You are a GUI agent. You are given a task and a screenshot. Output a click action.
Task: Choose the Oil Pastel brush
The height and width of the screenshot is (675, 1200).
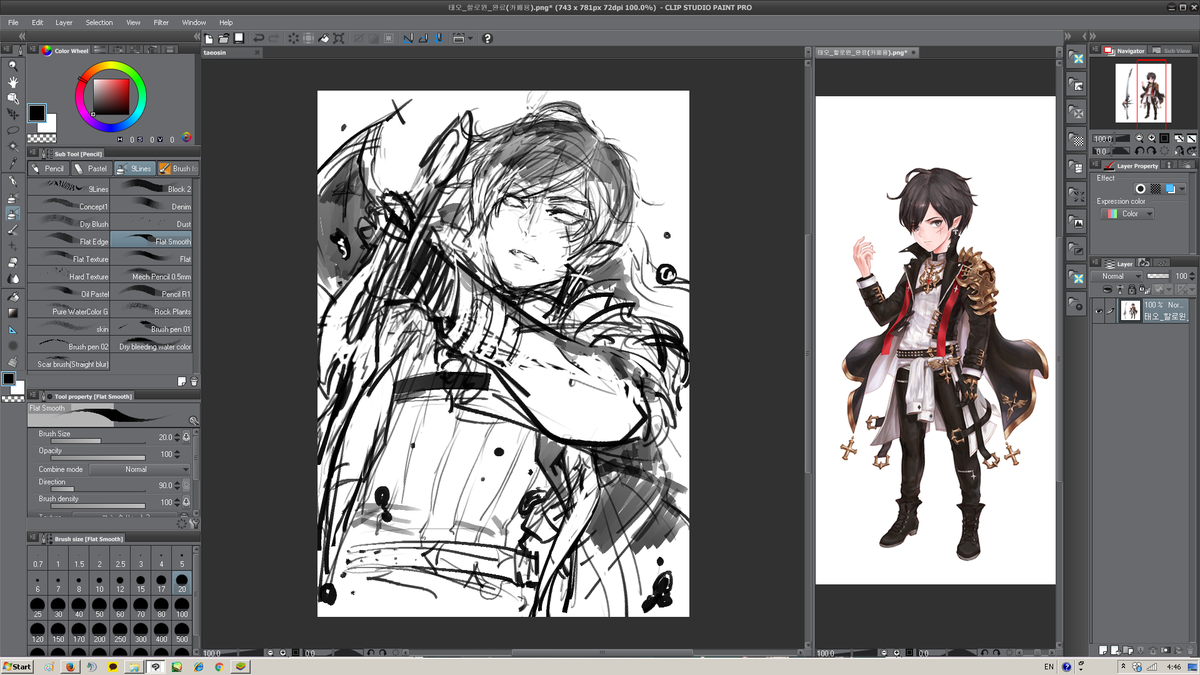68,294
